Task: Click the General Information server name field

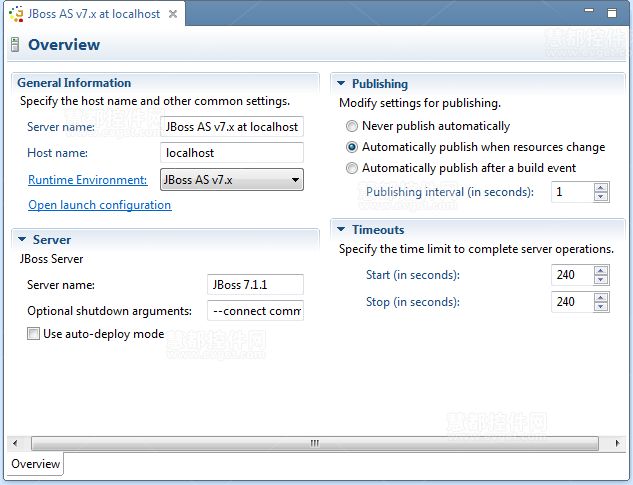Action: click(232, 127)
